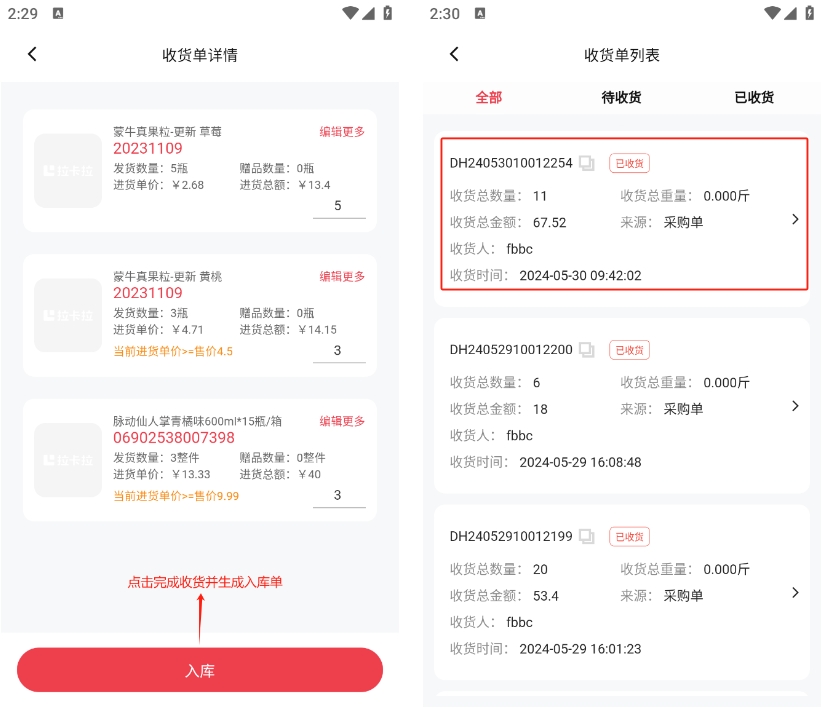This screenshot has height=708, width=823.
Task: Tap 编辑更多 for 草莓 item
Action: 342,132
